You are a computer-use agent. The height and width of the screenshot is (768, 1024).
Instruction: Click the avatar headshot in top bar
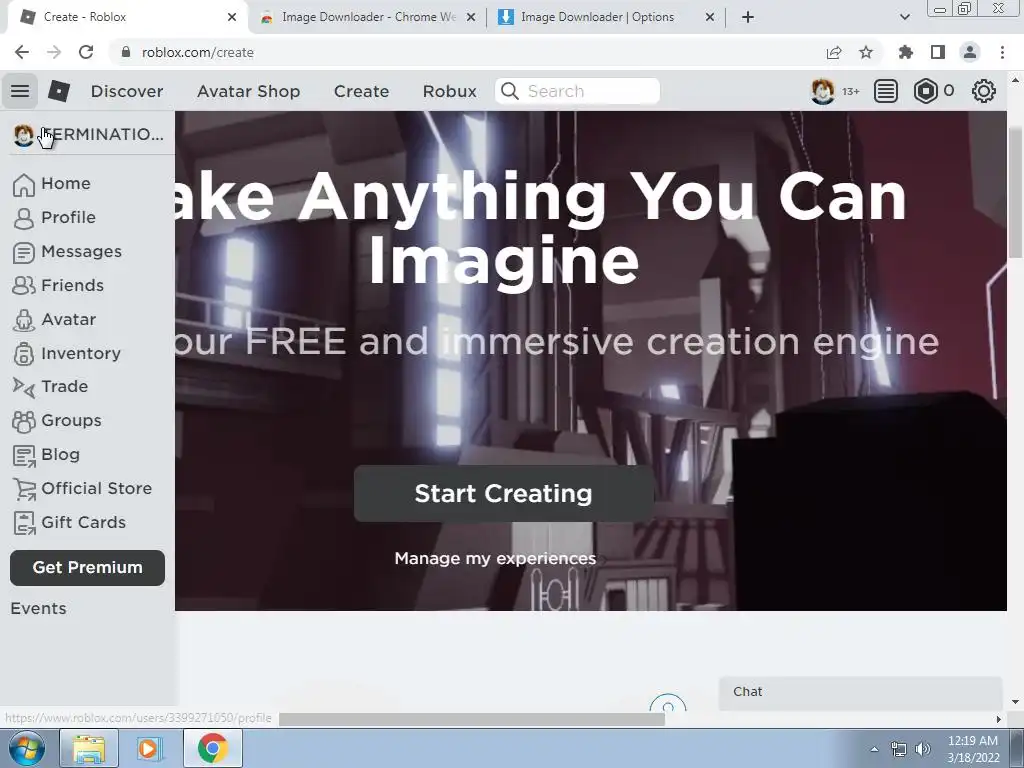point(822,91)
